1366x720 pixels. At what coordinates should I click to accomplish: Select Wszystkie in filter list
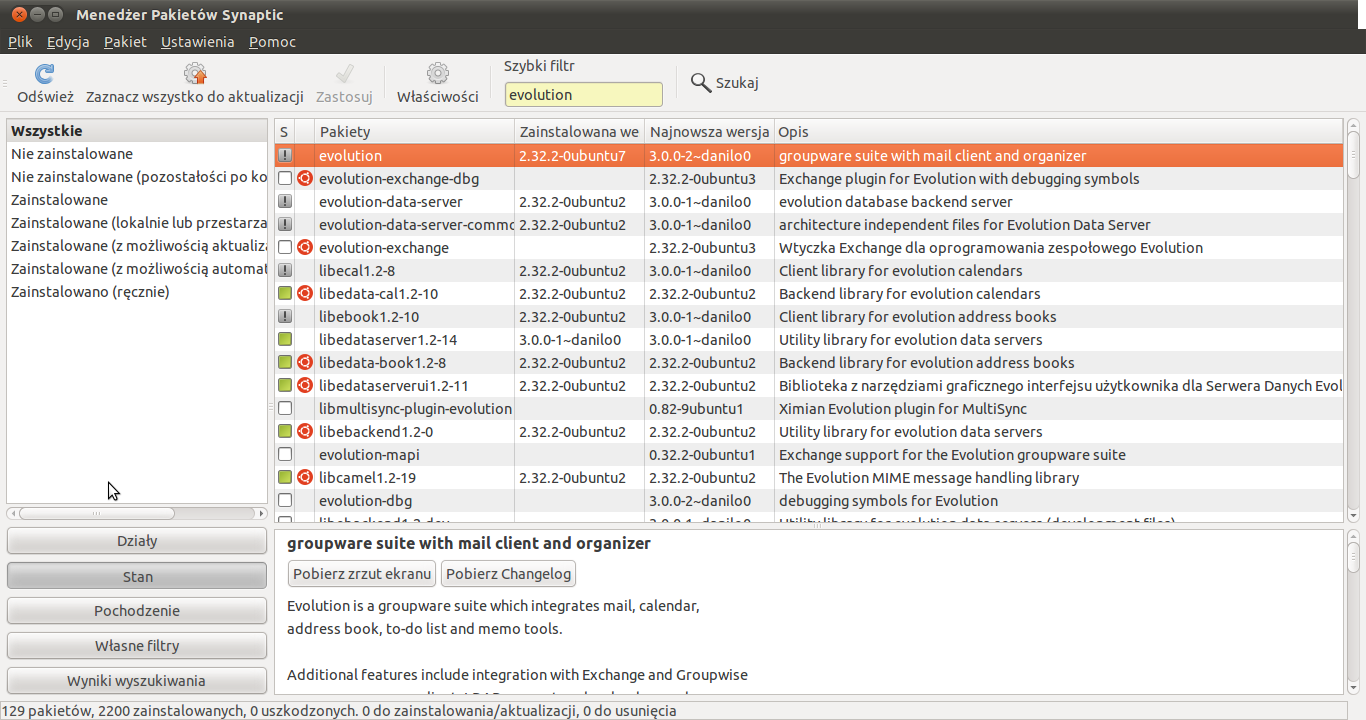[x=137, y=131]
